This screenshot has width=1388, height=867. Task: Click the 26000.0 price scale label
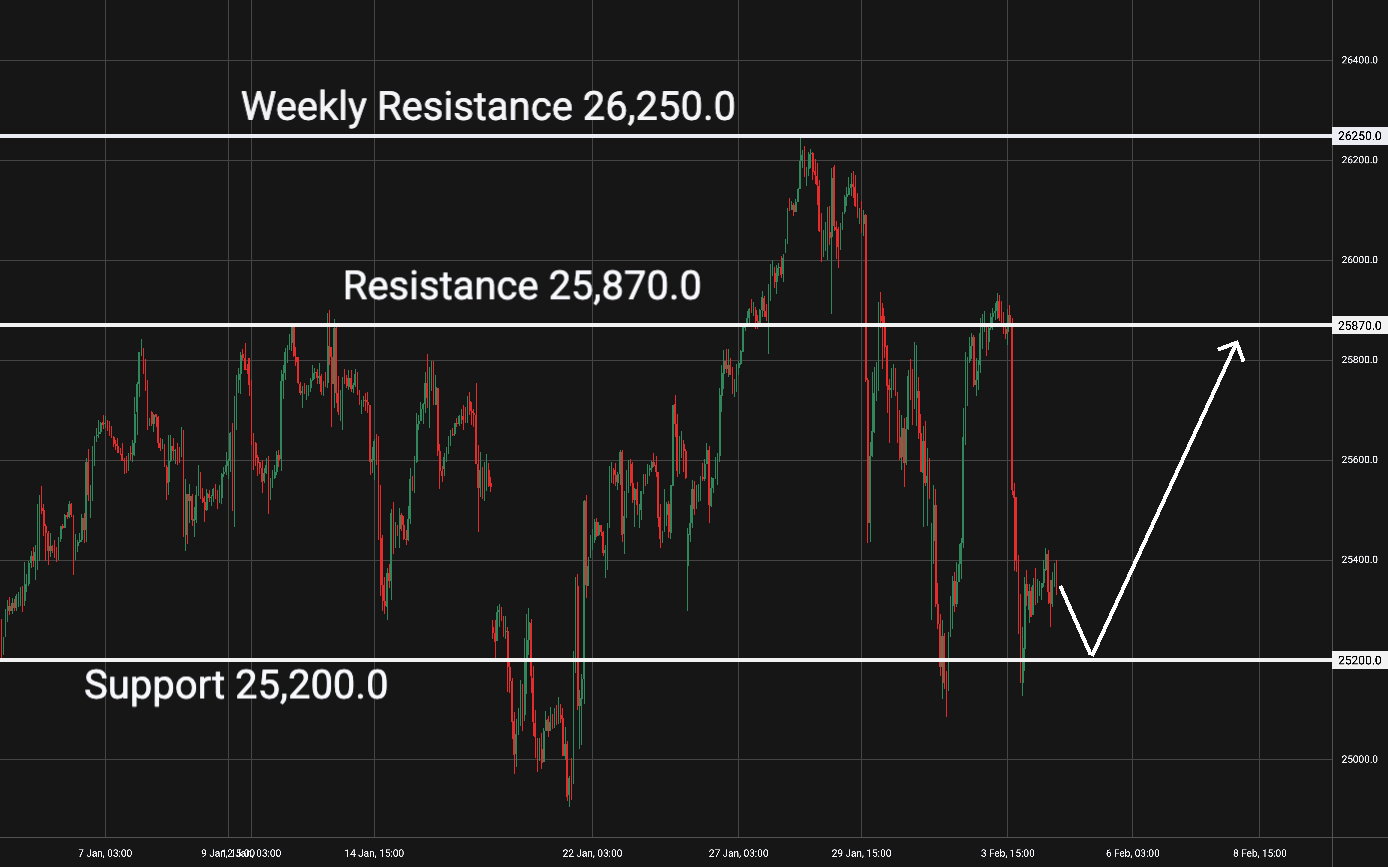[x=1359, y=260]
